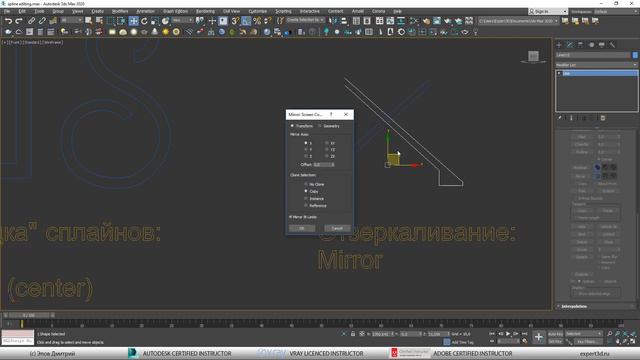The height and width of the screenshot is (360, 640).
Task: Open the Hierarchy panel tab
Action: [x=580, y=45]
